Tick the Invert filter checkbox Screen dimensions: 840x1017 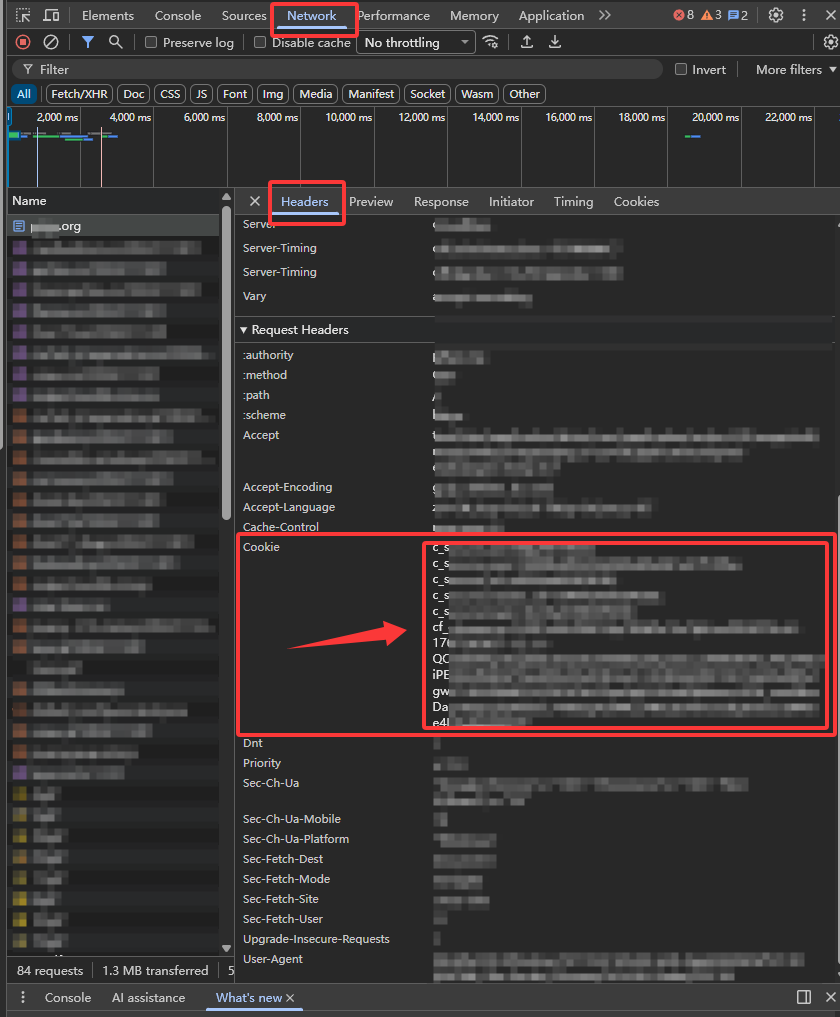(681, 70)
